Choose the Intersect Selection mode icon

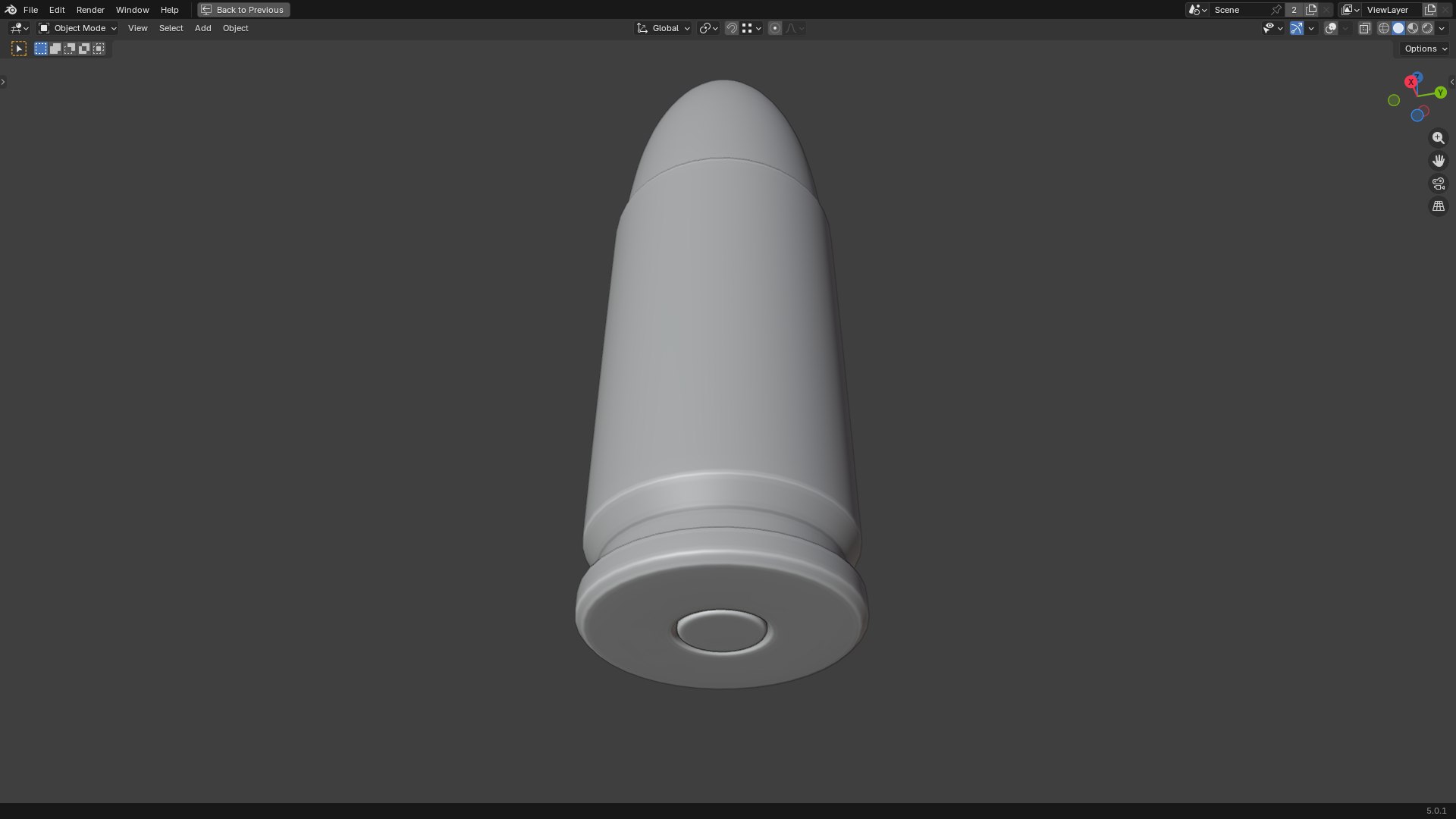coord(99,49)
